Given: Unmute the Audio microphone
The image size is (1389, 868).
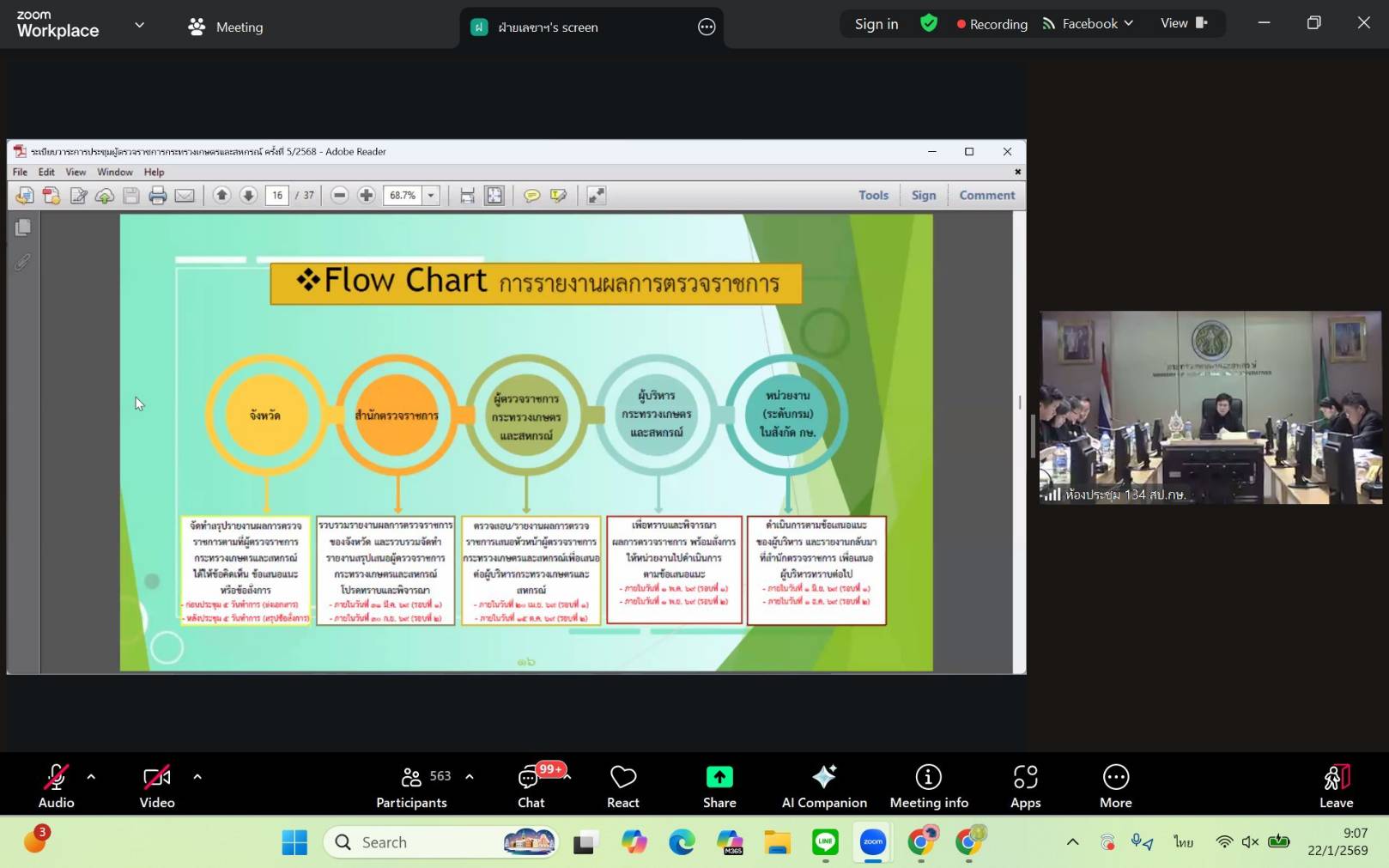Looking at the screenshot, I should [x=56, y=786].
